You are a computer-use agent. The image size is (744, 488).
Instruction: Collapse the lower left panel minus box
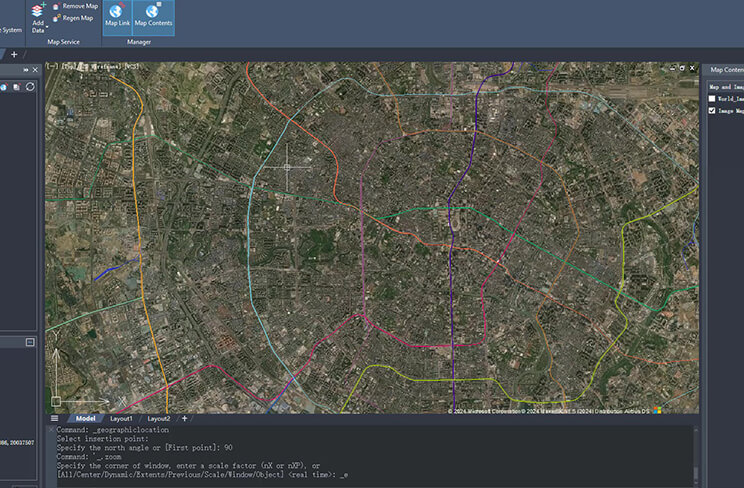pos(30,342)
